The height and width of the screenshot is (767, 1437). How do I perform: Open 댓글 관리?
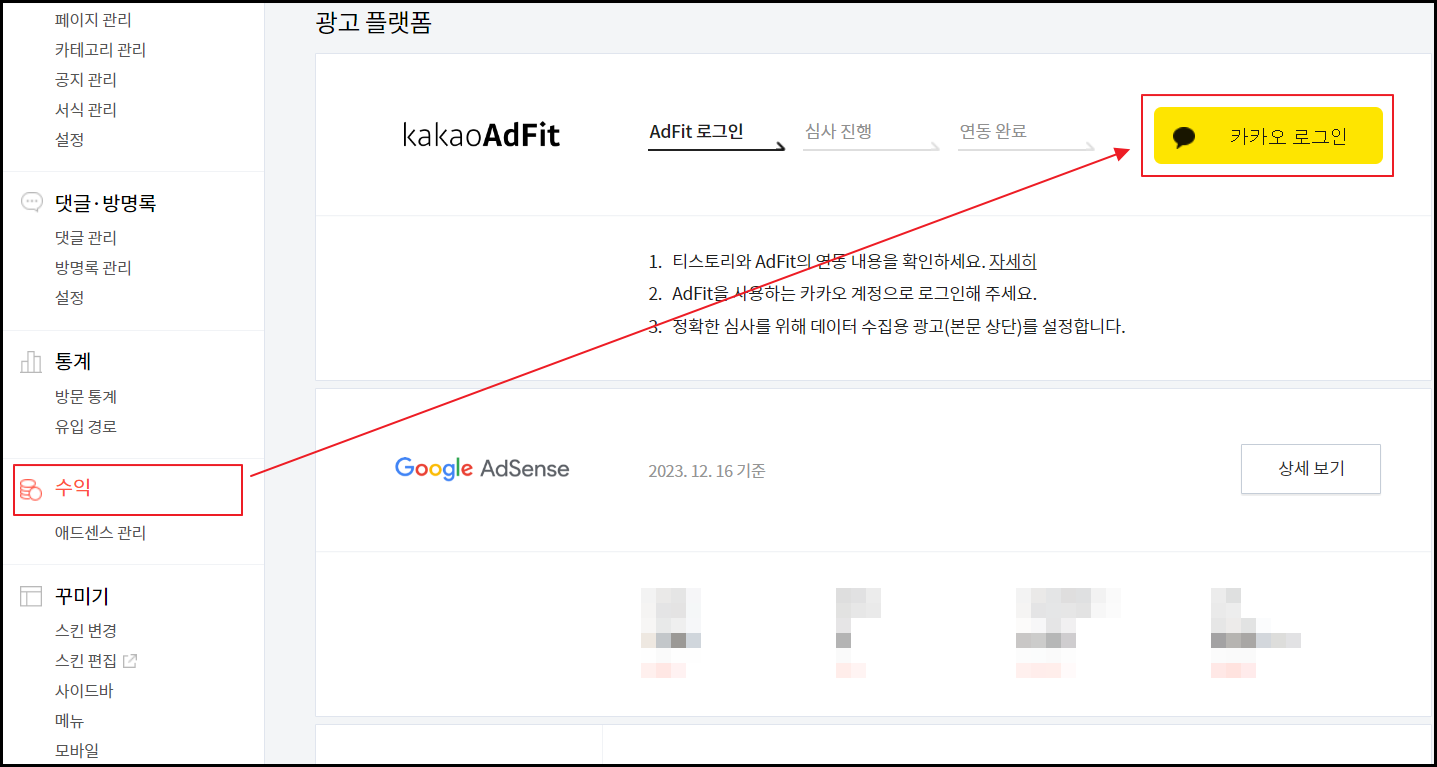[86, 238]
